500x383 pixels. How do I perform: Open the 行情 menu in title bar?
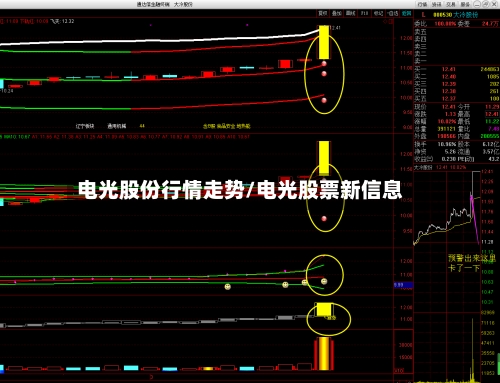tap(422, 4)
